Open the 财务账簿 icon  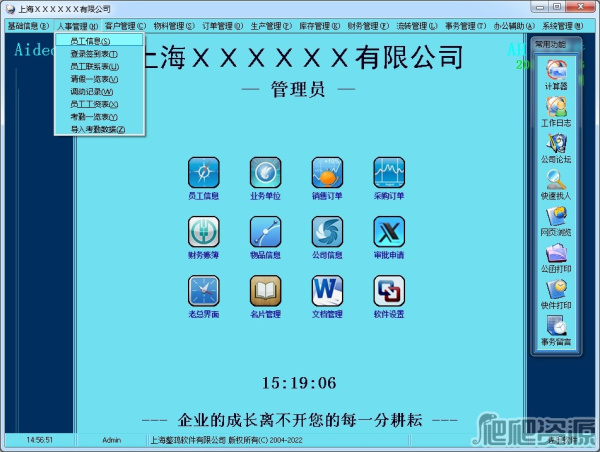(x=204, y=232)
